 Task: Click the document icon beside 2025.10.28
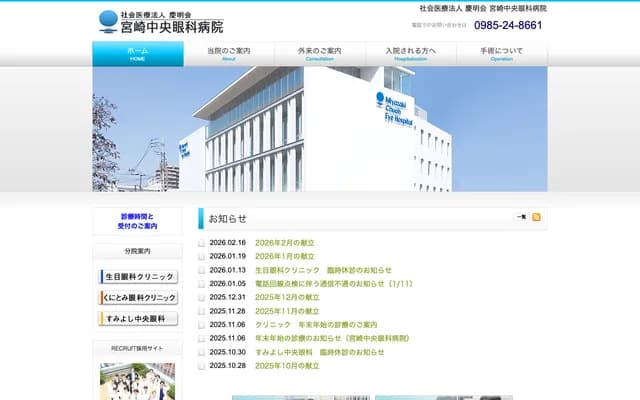[201, 366]
